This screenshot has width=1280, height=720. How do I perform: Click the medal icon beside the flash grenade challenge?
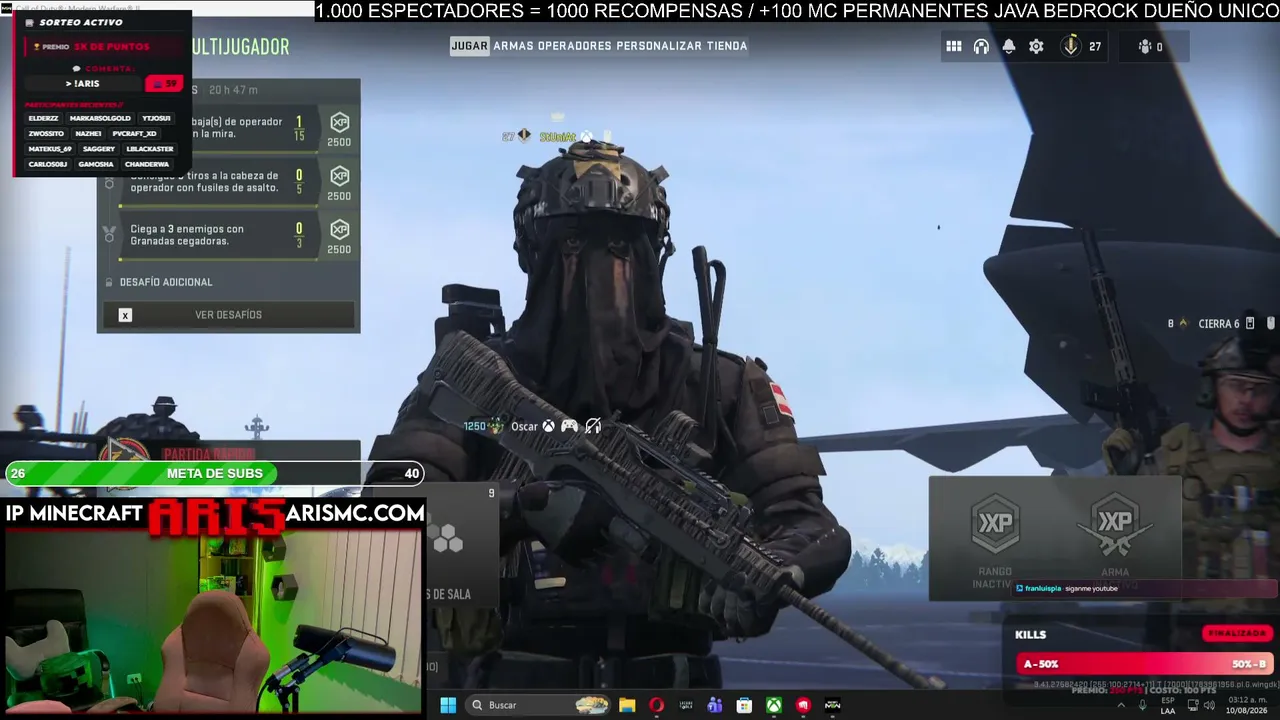(110, 234)
